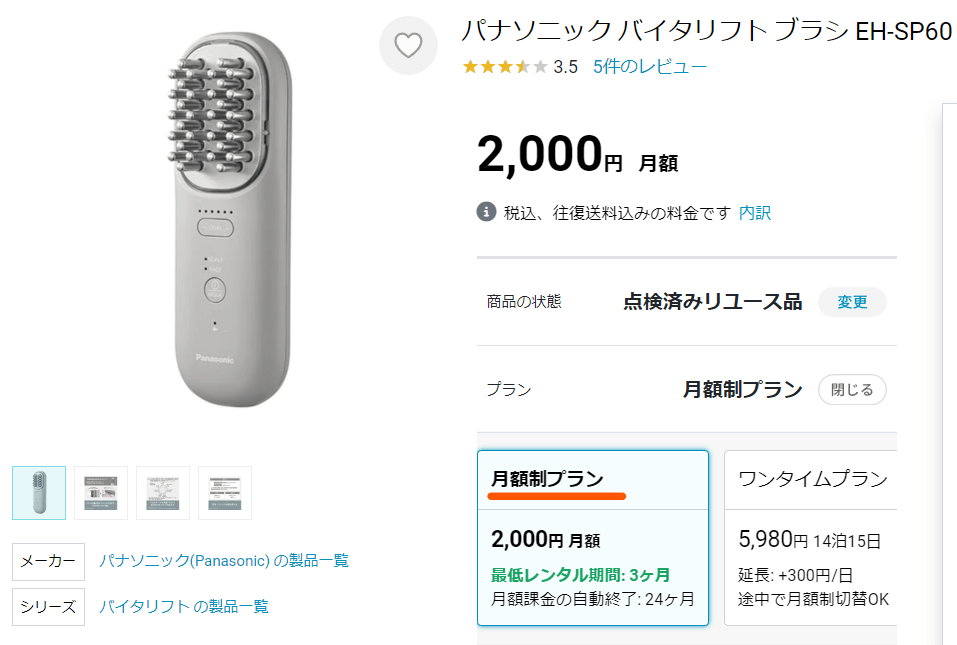Open バイタリフト の製品一覧 series link
Viewport: 957px width, 645px height.
point(184,606)
